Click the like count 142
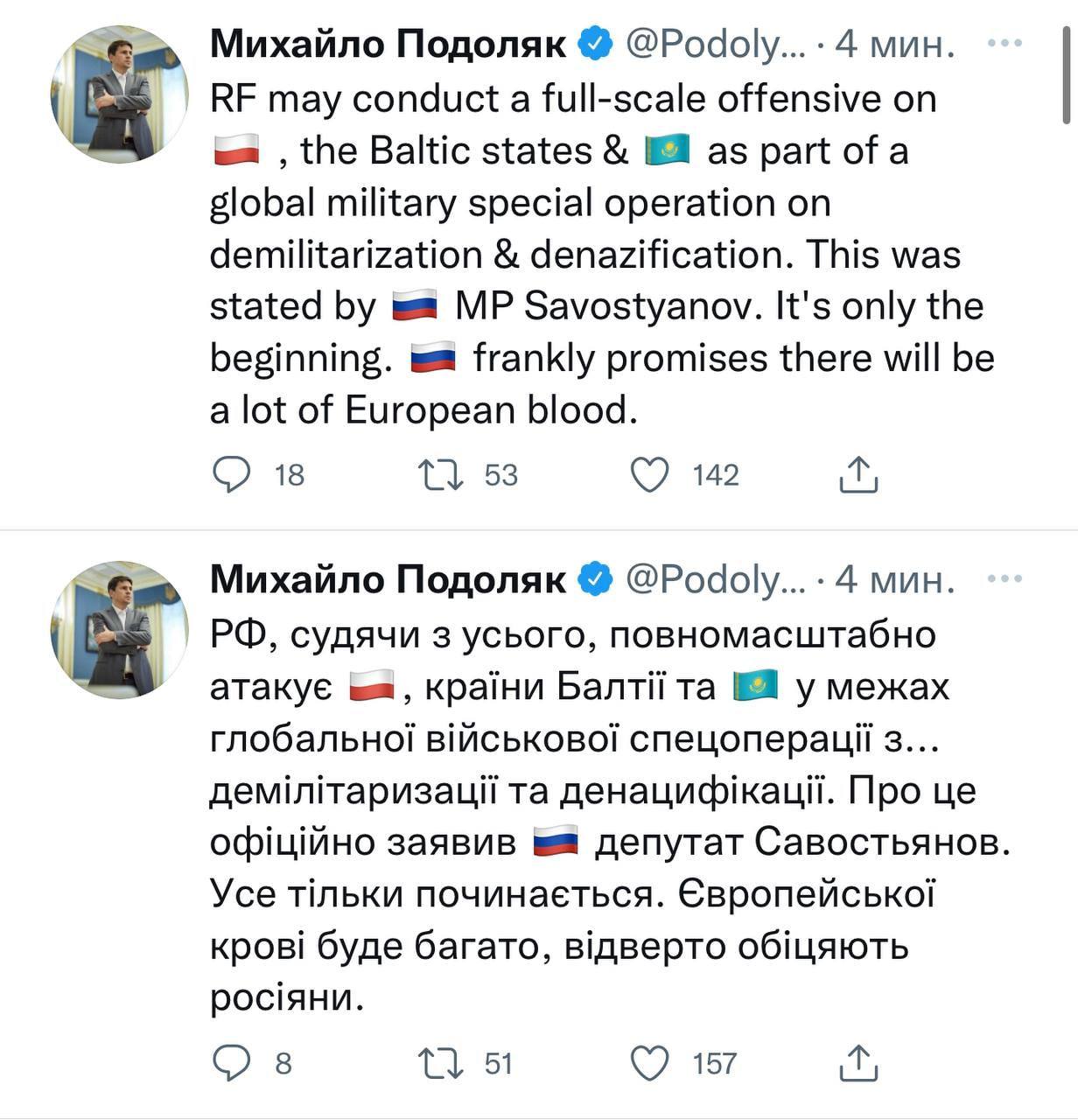 click(x=716, y=475)
